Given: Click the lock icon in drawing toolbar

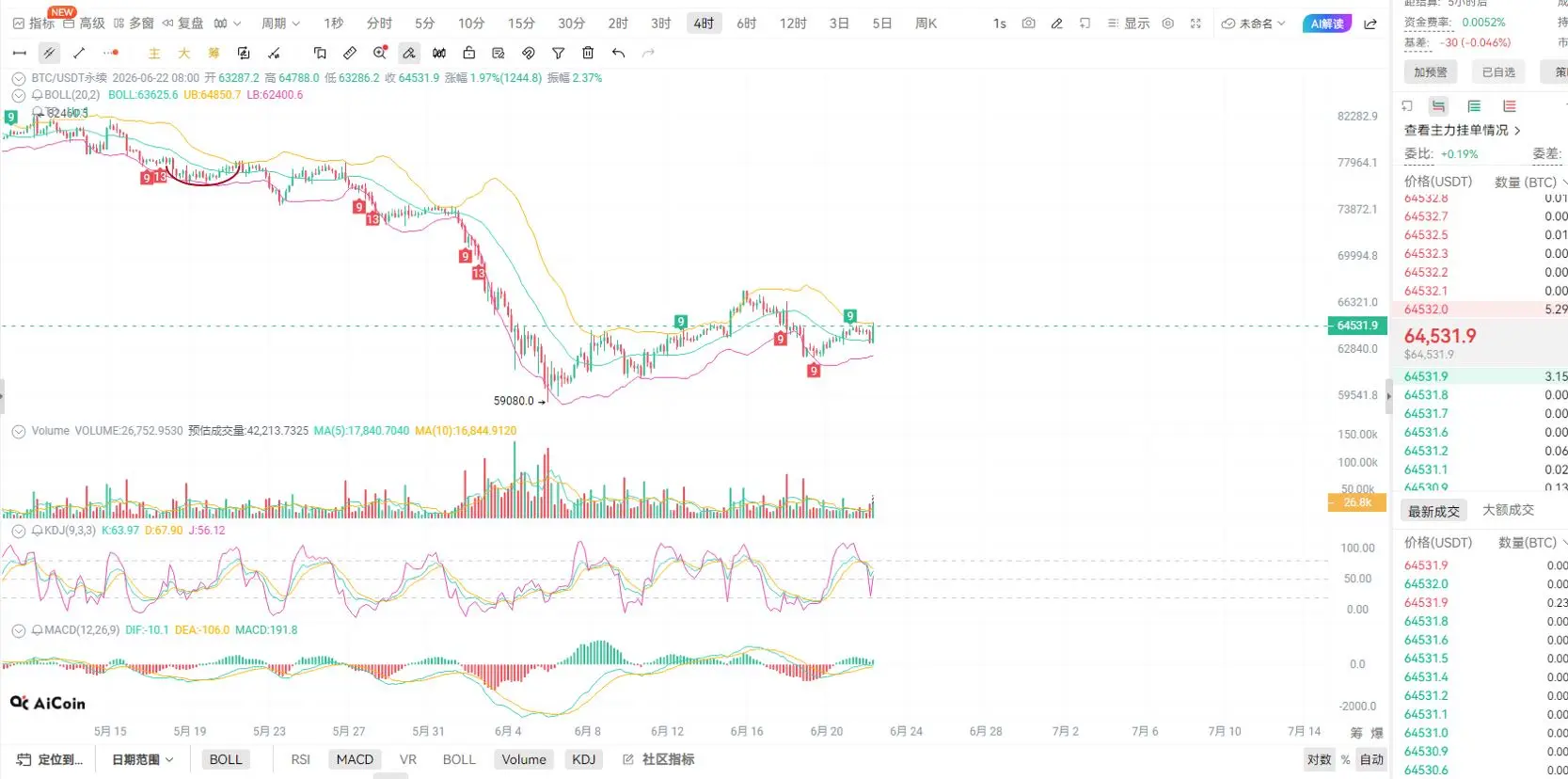Looking at the screenshot, I should [x=468, y=54].
